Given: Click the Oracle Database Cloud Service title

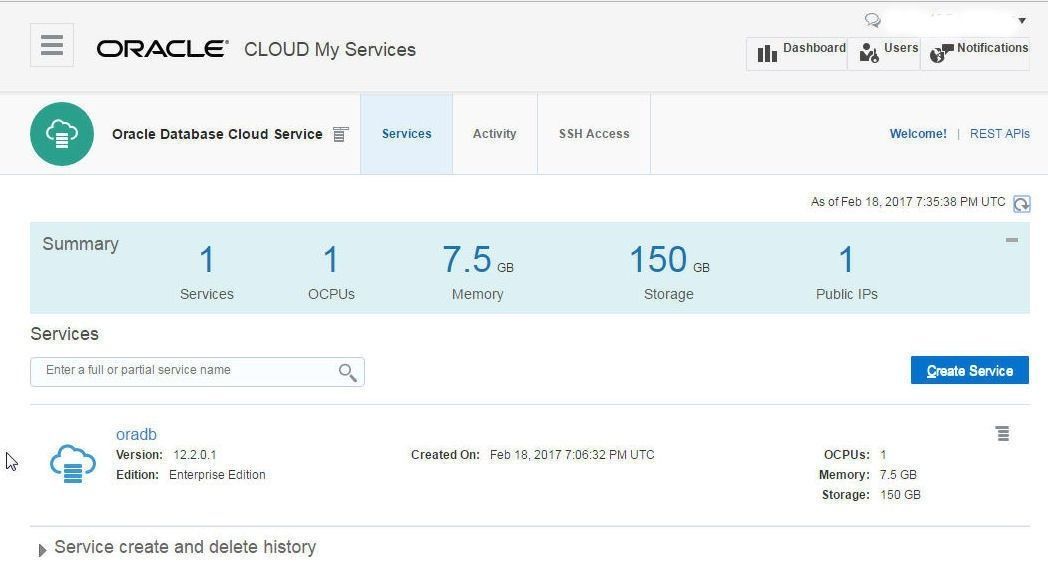Looking at the screenshot, I should click(x=217, y=134).
